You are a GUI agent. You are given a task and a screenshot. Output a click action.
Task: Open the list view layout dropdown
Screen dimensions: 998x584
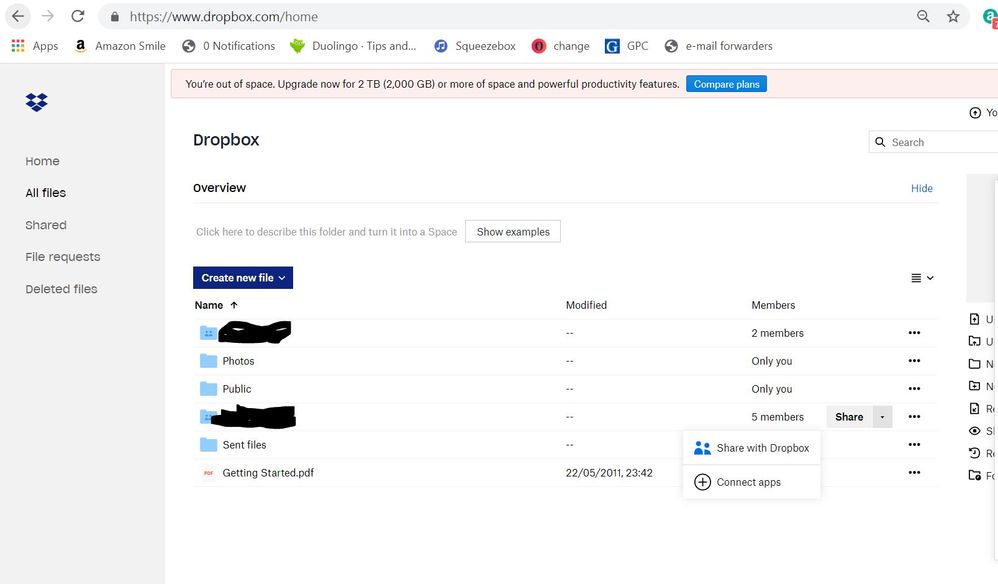pos(922,278)
